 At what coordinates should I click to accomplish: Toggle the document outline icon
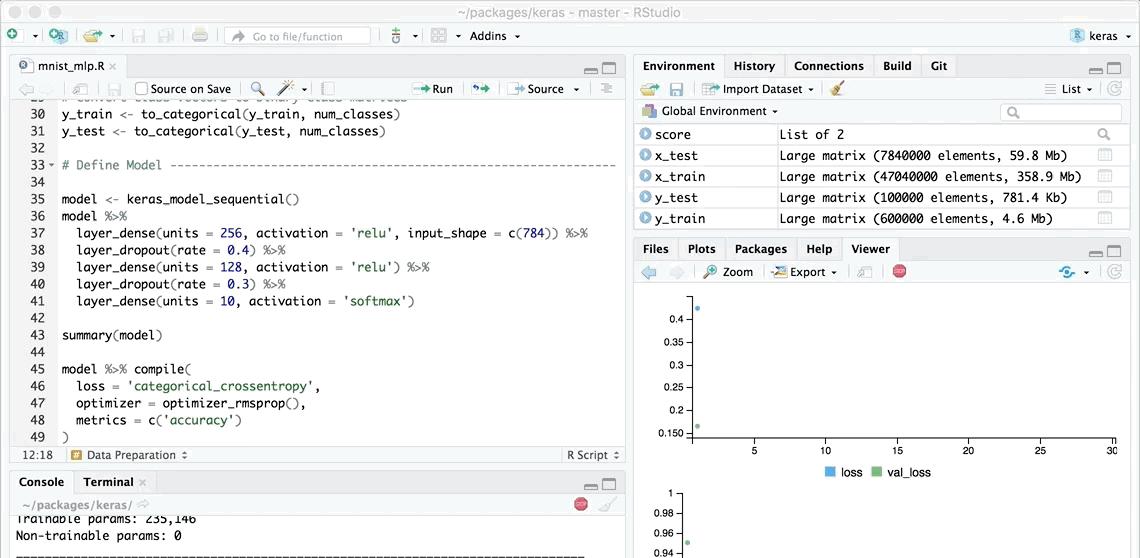coord(606,89)
